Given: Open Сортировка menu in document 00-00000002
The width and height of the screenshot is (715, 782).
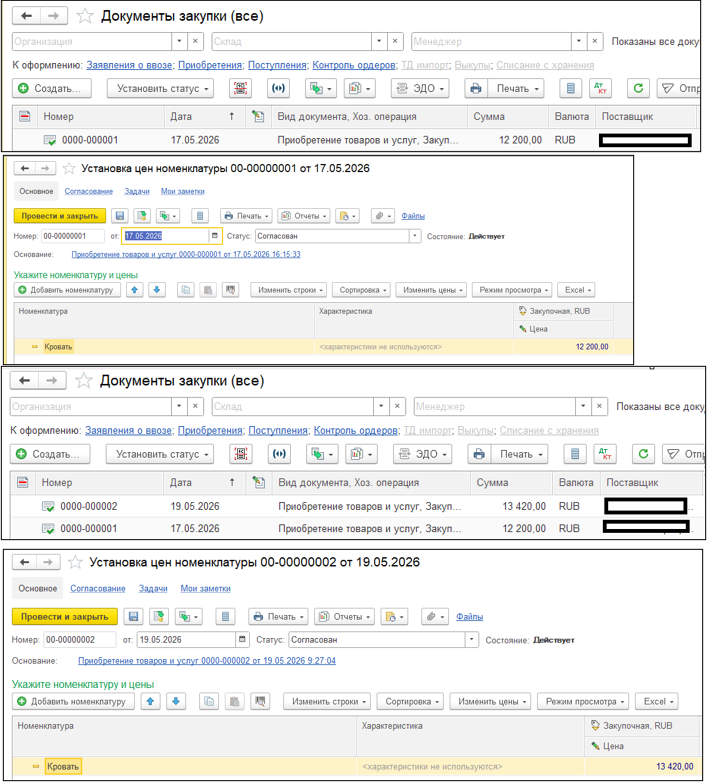Looking at the screenshot, I should pyautogui.click(x=410, y=702).
